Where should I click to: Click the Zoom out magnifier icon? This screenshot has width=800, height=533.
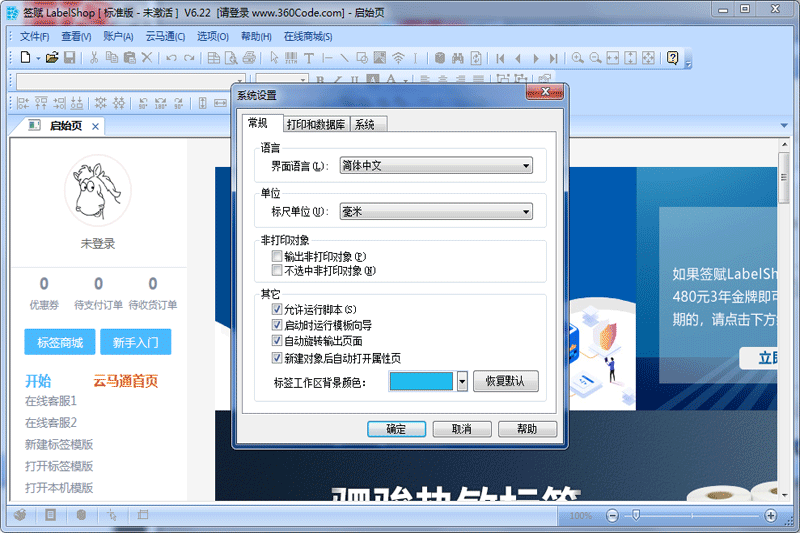click(595, 58)
